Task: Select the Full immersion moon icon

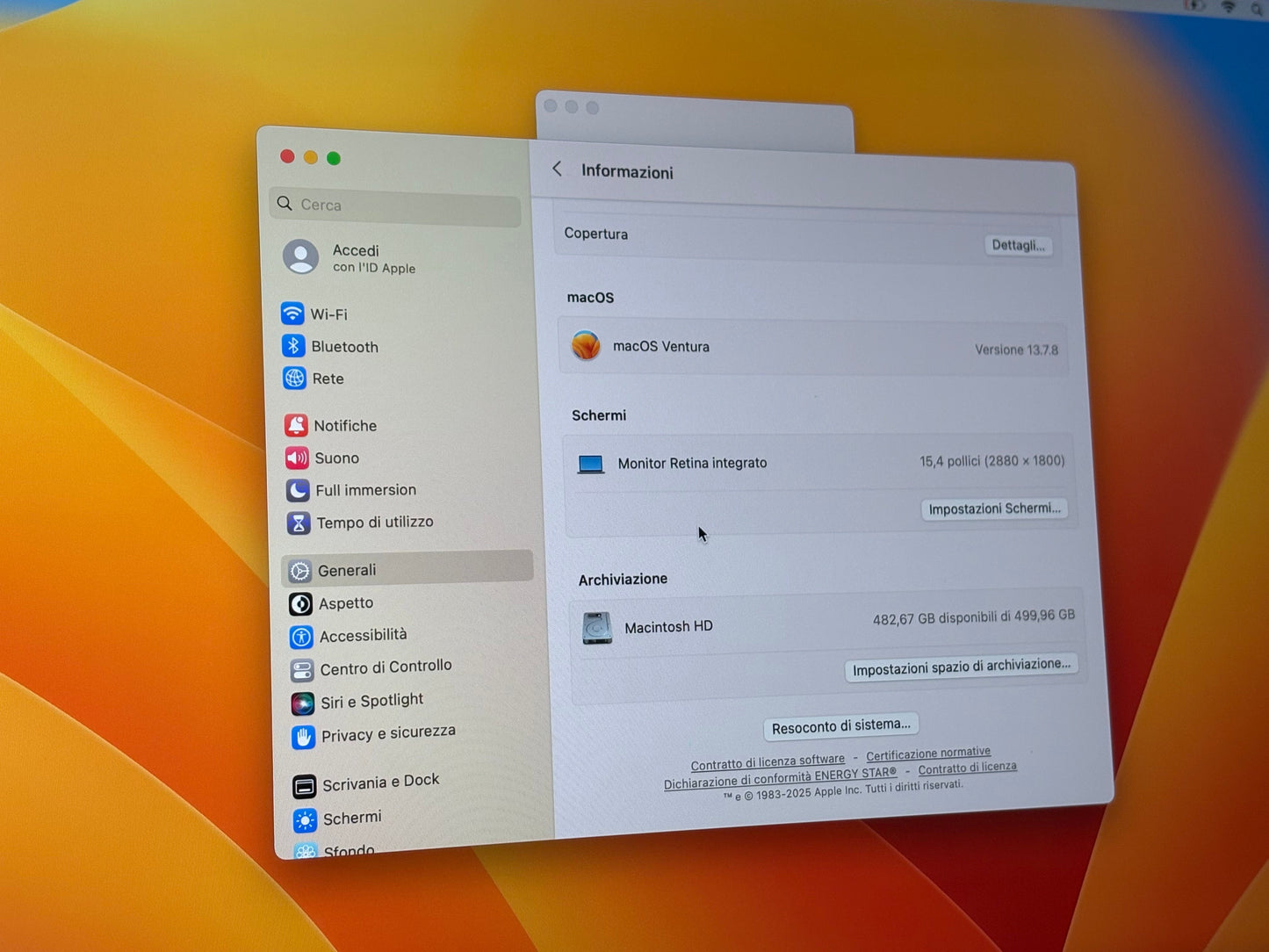Action: point(299,490)
